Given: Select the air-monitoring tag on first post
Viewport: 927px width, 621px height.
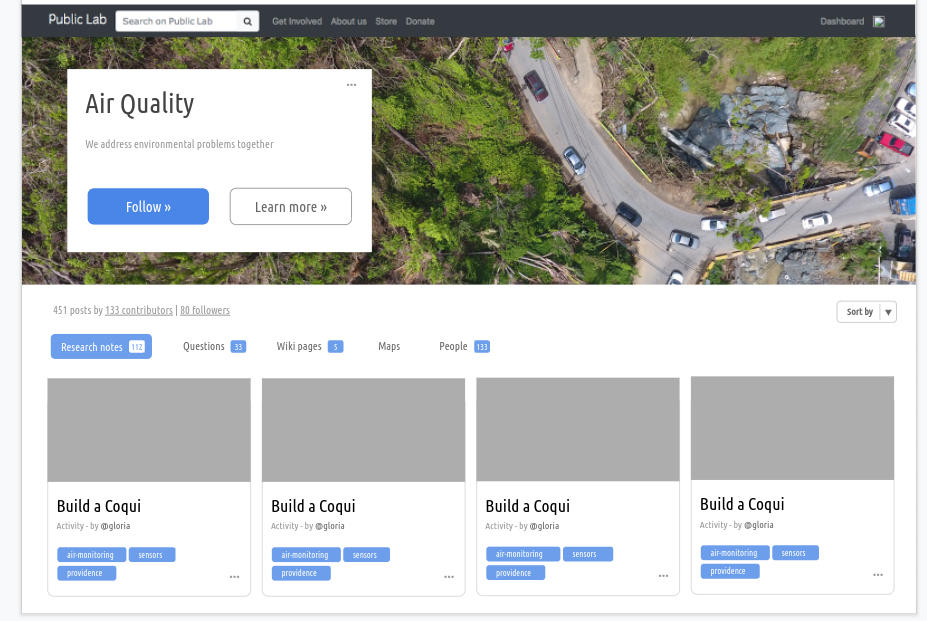Looking at the screenshot, I should 90,554.
